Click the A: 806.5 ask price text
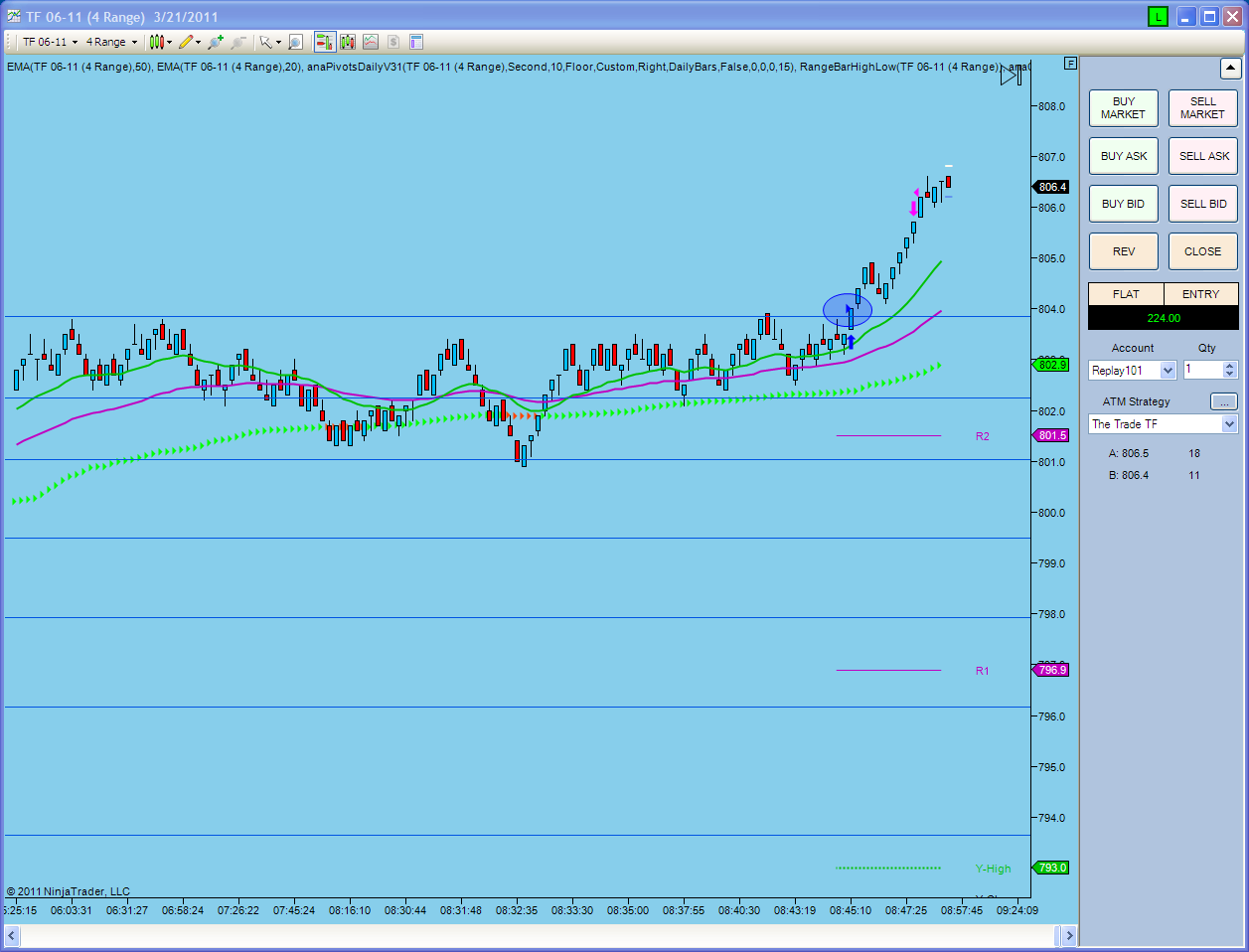 coord(1129,453)
